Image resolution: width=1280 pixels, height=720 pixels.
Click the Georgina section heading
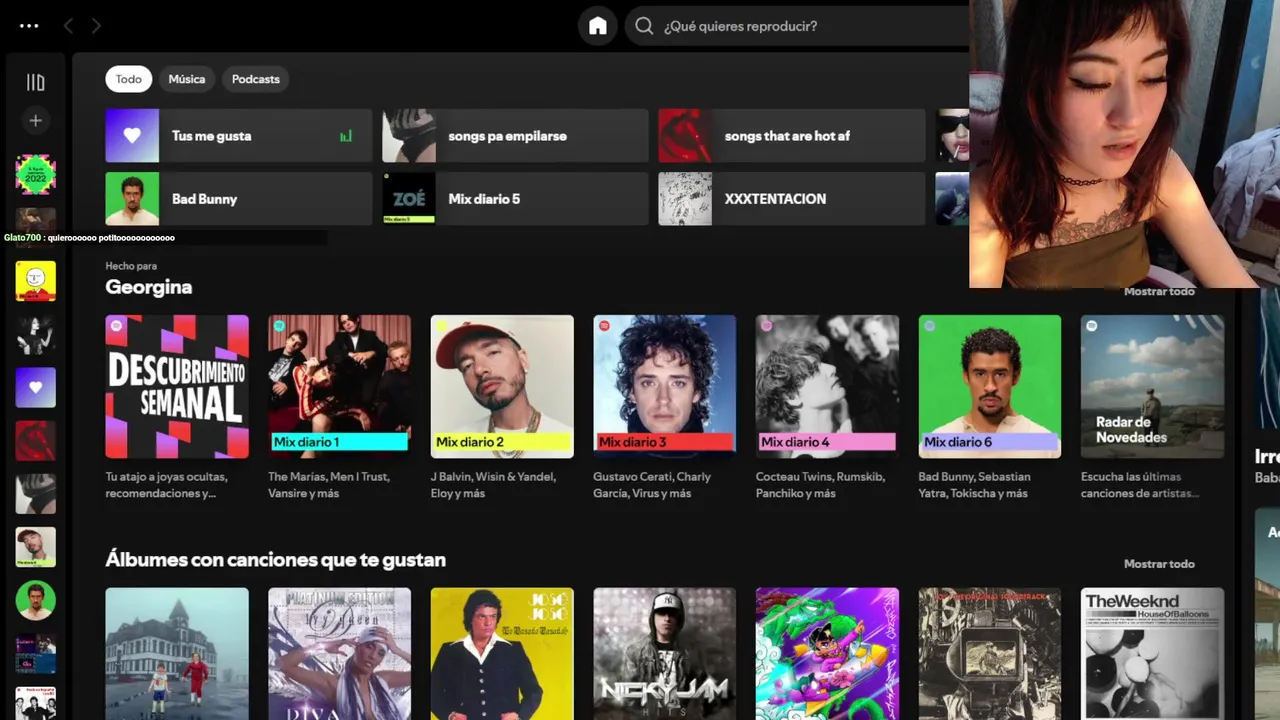149,287
